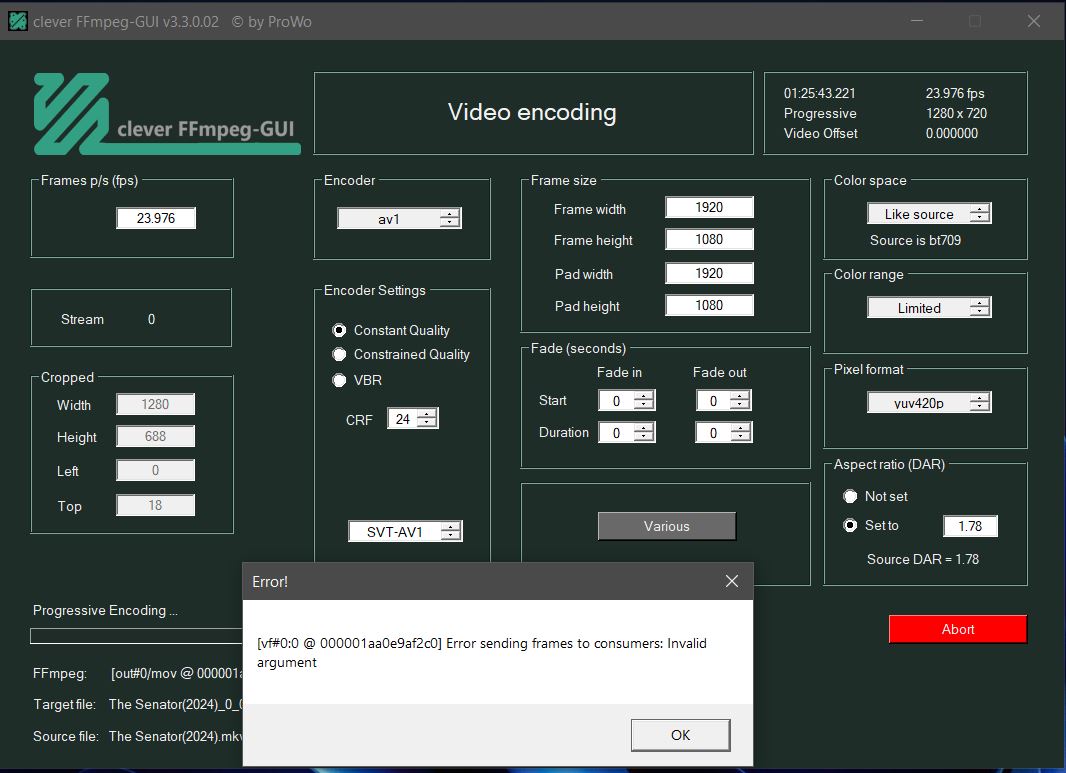This screenshot has width=1066, height=773.
Task: Click the aspect ratio 1.78 field
Action: point(970,526)
